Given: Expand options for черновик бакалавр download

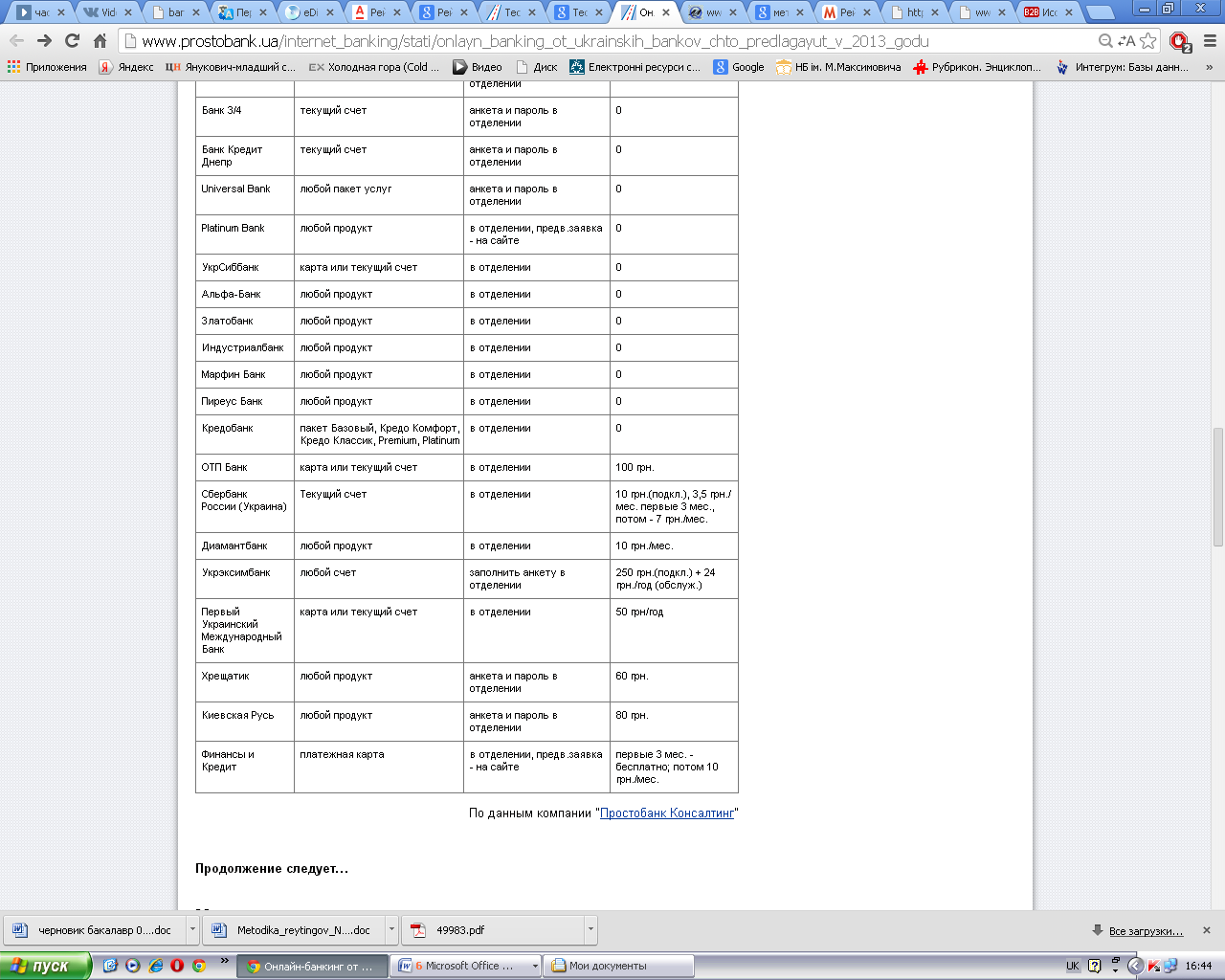Looking at the screenshot, I should (192, 930).
